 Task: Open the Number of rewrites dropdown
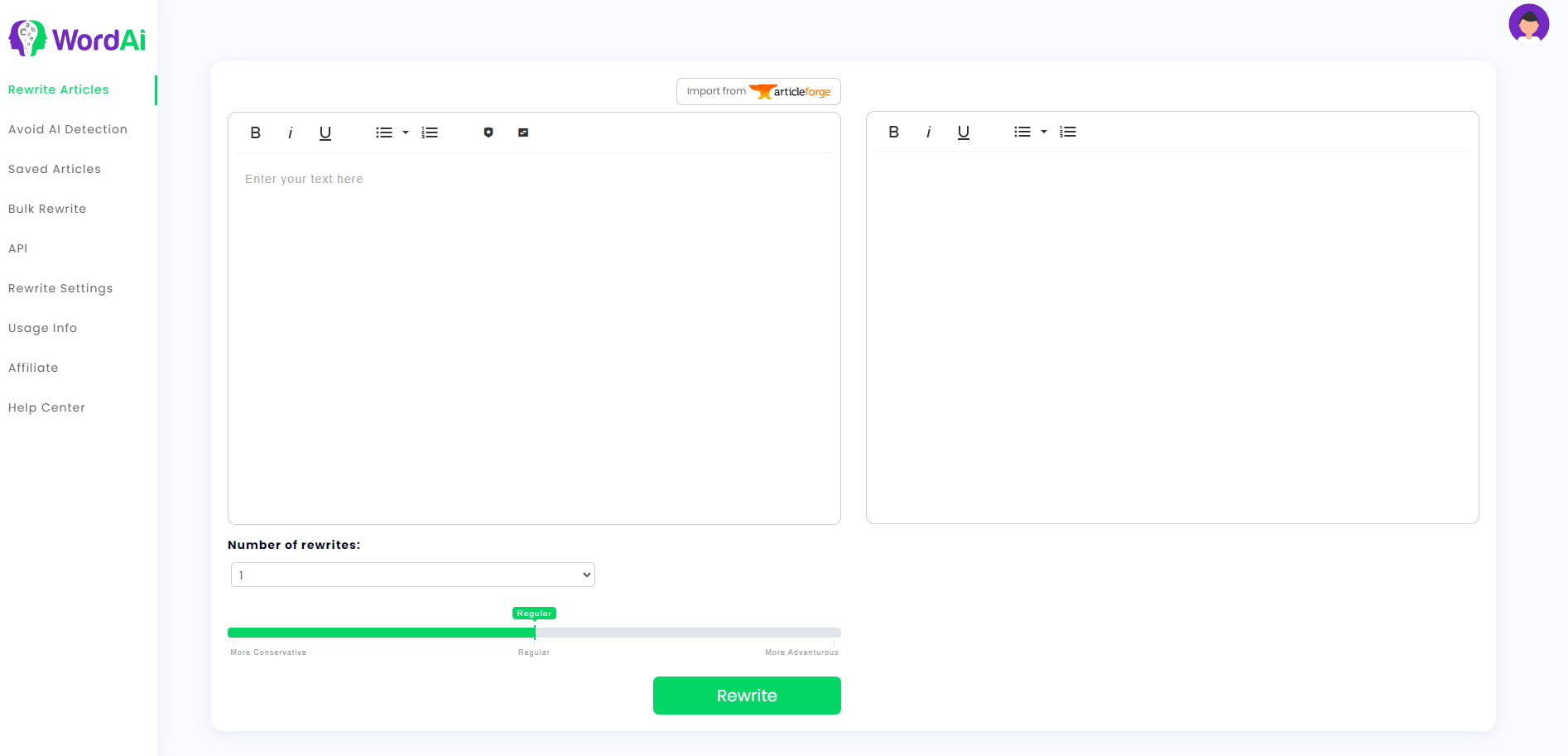click(412, 575)
